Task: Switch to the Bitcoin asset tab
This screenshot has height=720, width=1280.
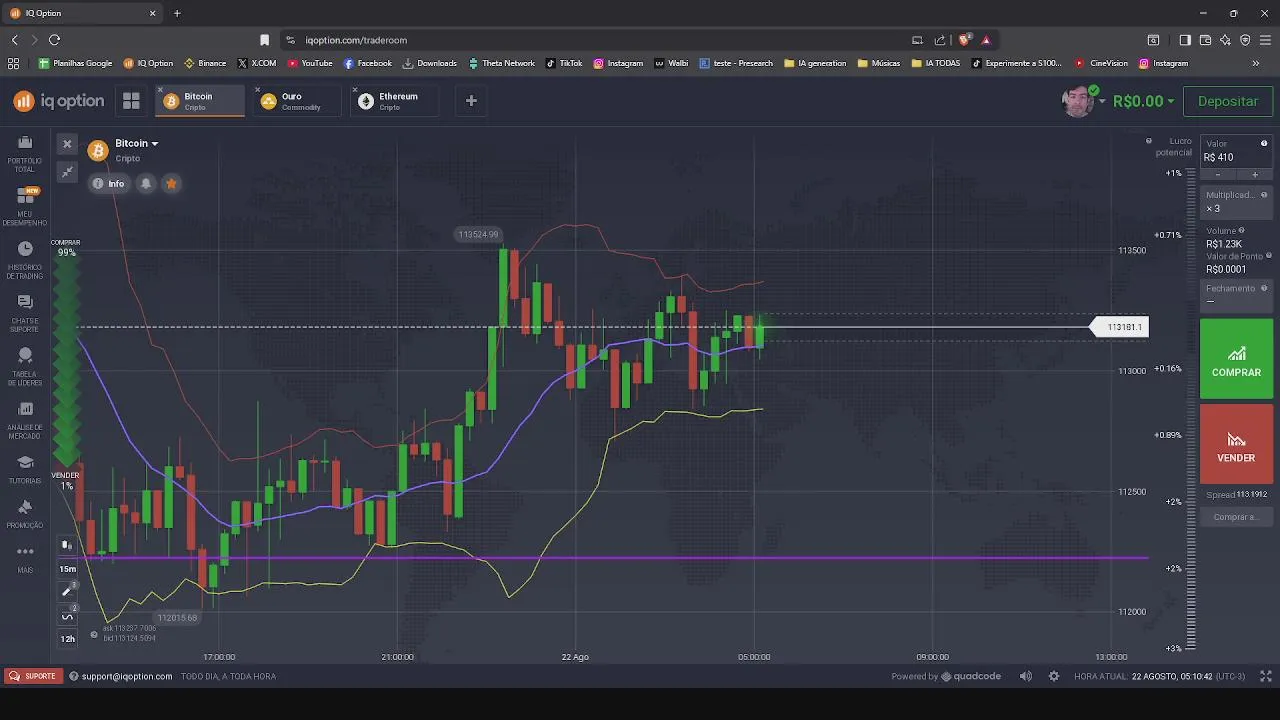Action: (198, 101)
